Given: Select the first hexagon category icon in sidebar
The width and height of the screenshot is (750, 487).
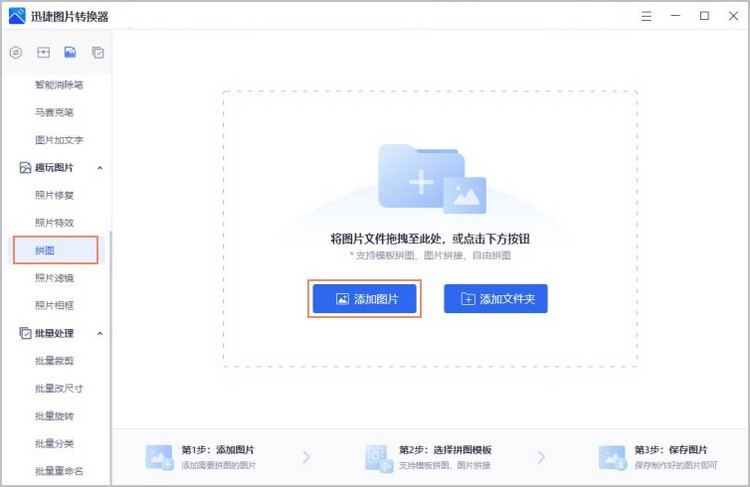Looking at the screenshot, I should [16, 52].
